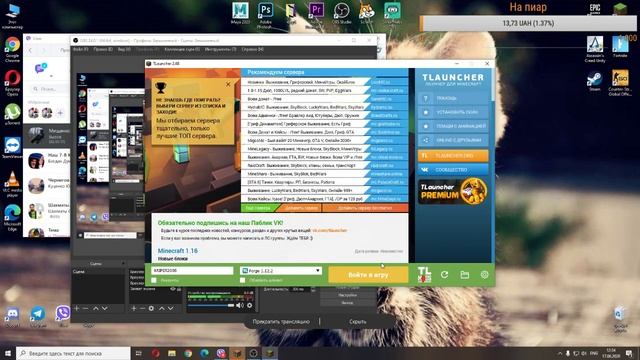
Task: Open the Файл menu in OBS
Action: click(80, 49)
